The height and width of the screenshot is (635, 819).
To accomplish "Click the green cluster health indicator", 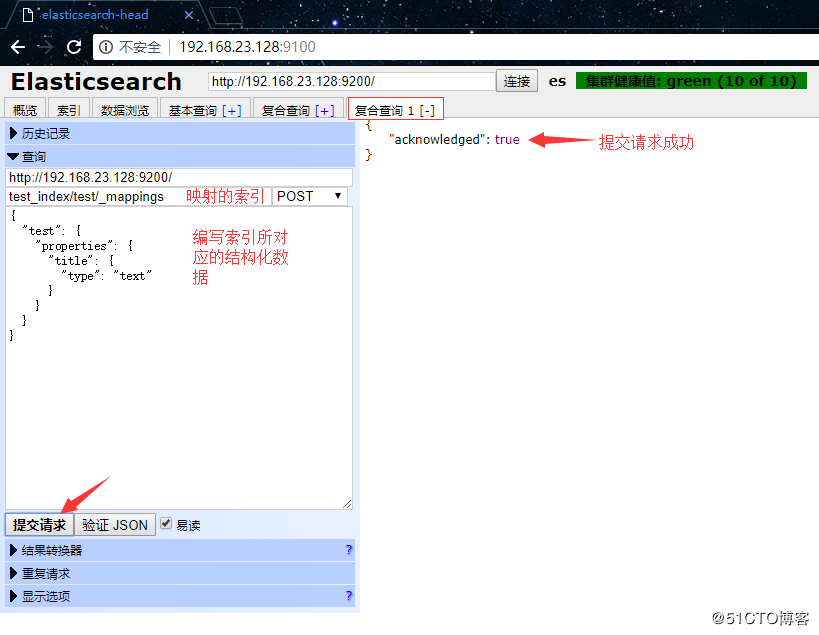I will (691, 81).
